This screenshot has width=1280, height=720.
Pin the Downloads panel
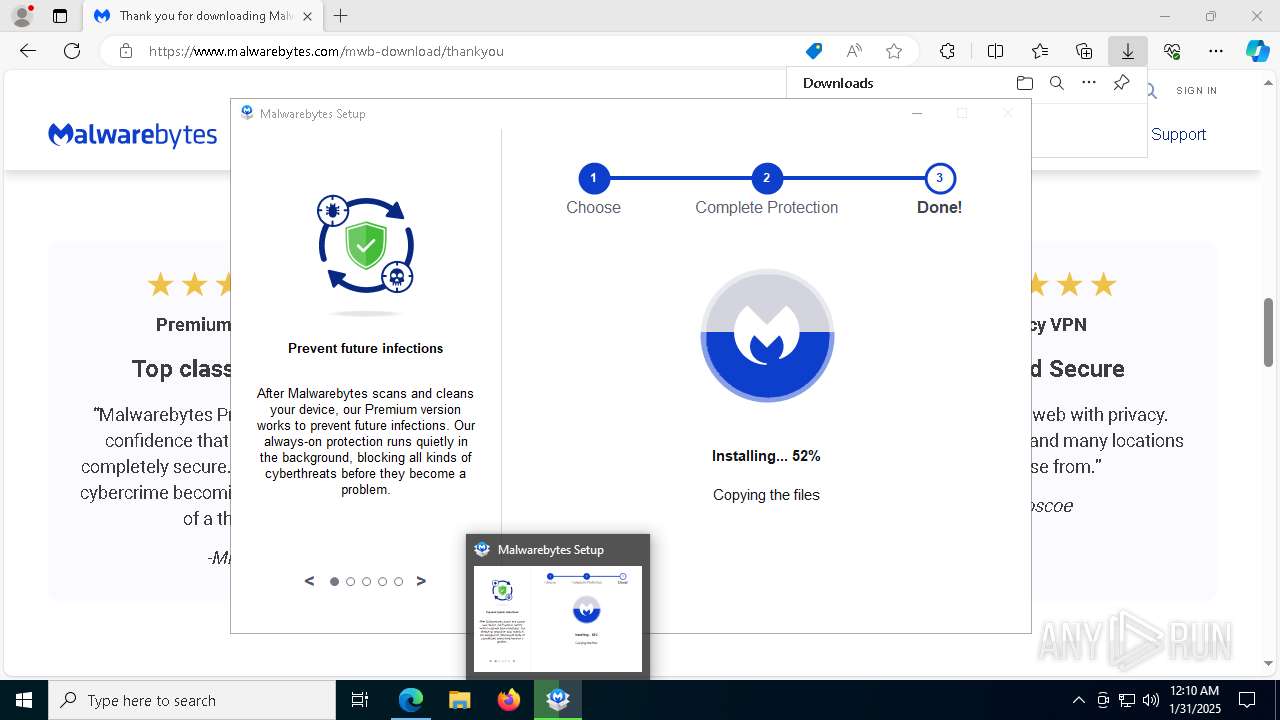click(x=1121, y=83)
